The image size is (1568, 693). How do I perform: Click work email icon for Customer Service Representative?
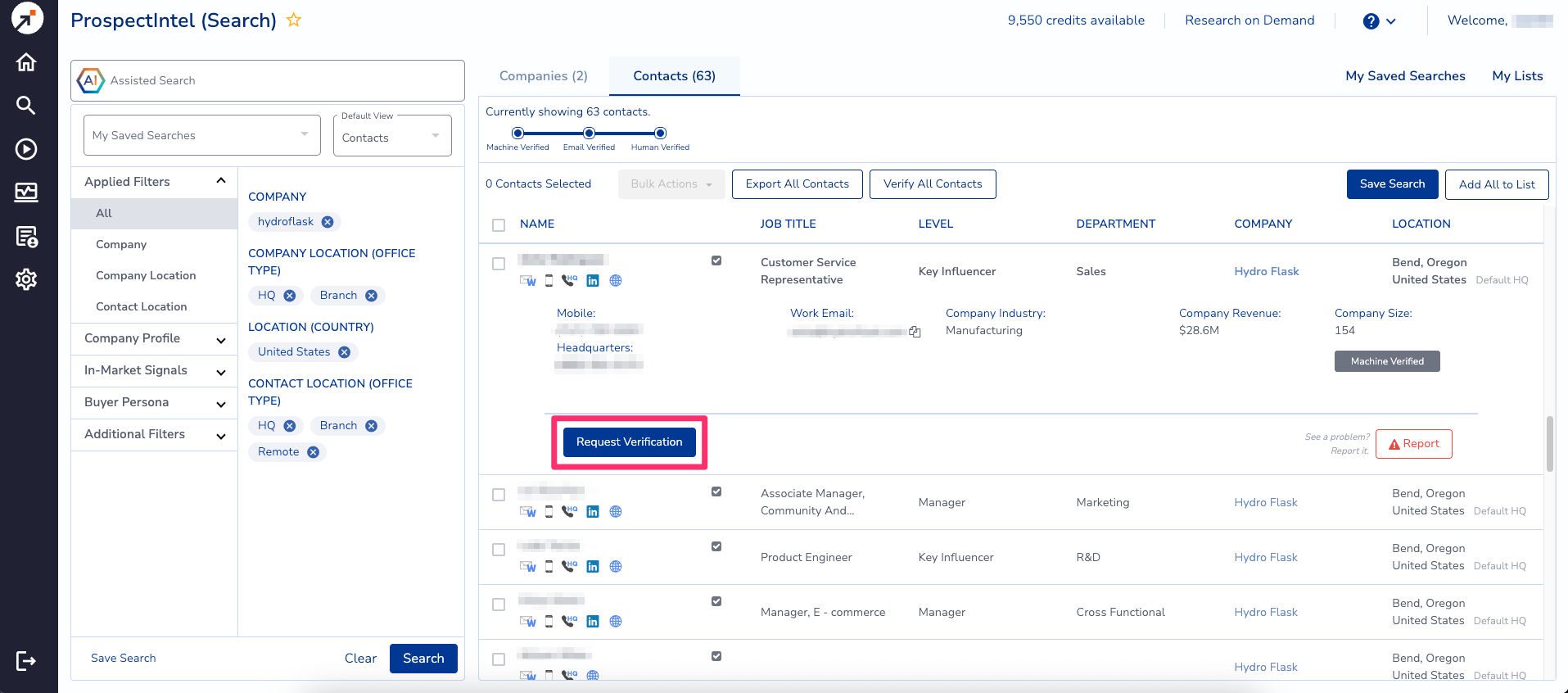[528, 280]
